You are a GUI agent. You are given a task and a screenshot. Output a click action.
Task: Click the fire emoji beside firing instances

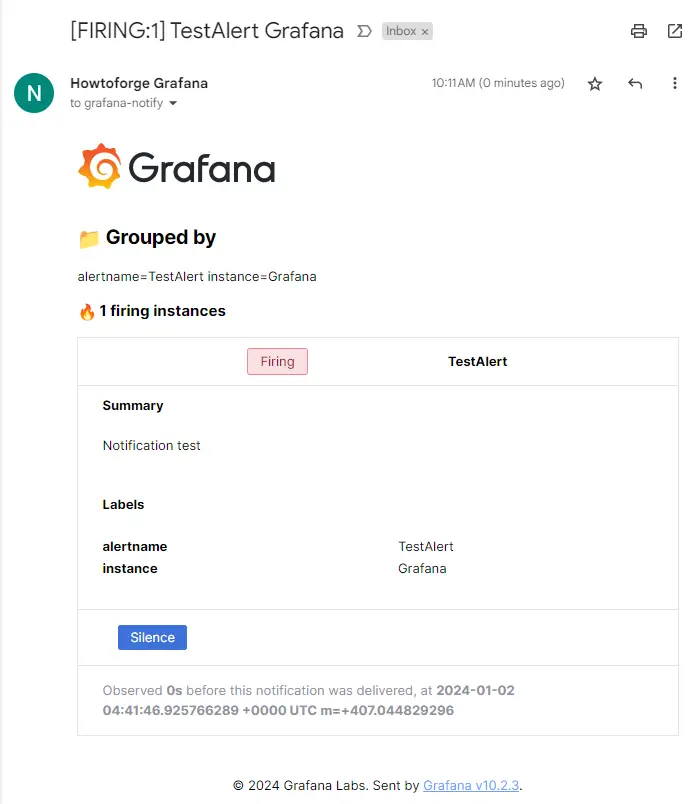point(85,311)
